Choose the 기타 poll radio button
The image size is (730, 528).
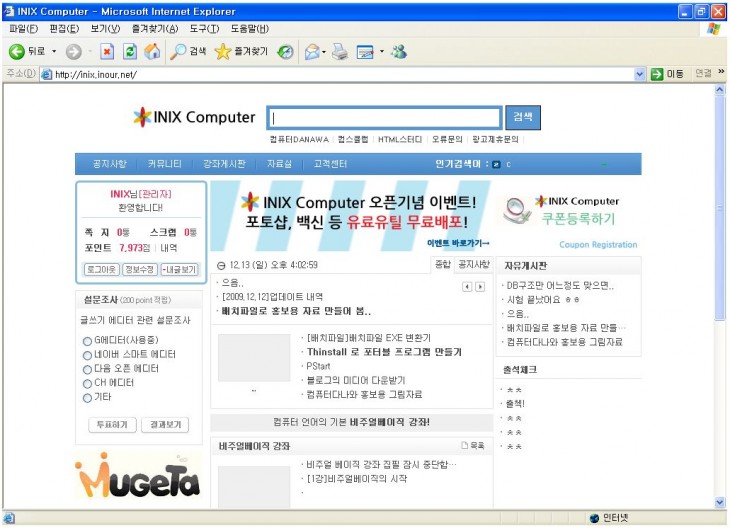(x=87, y=397)
